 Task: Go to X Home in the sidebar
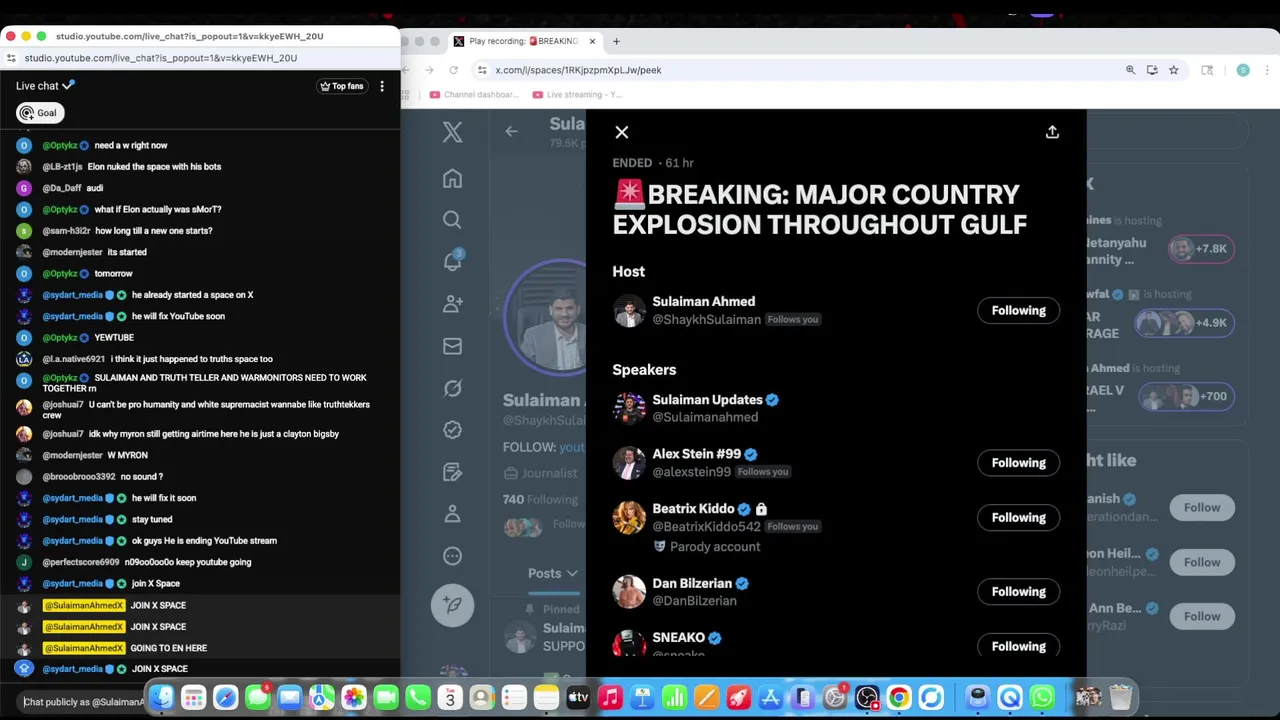coord(452,179)
